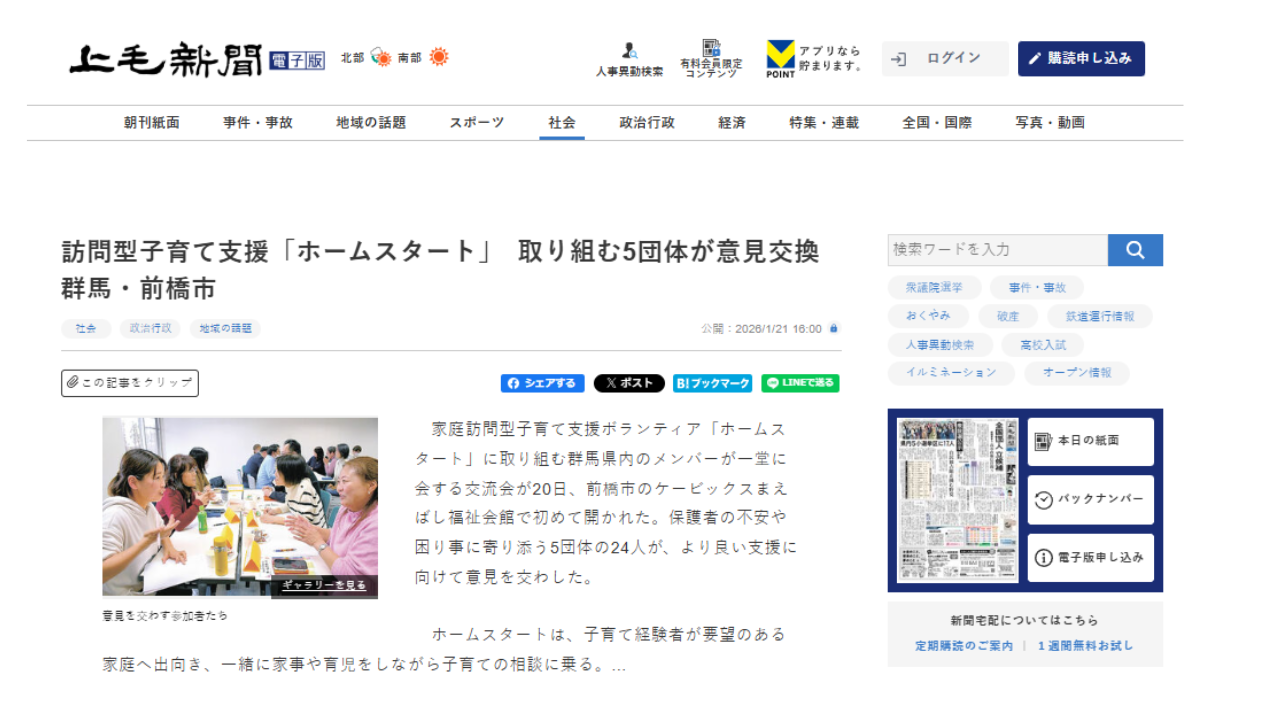Image resolution: width=1280 pixels, height=720 pixels.
Task: Open 本日の紙面 from the sidebar
Action: [1090, 440]
